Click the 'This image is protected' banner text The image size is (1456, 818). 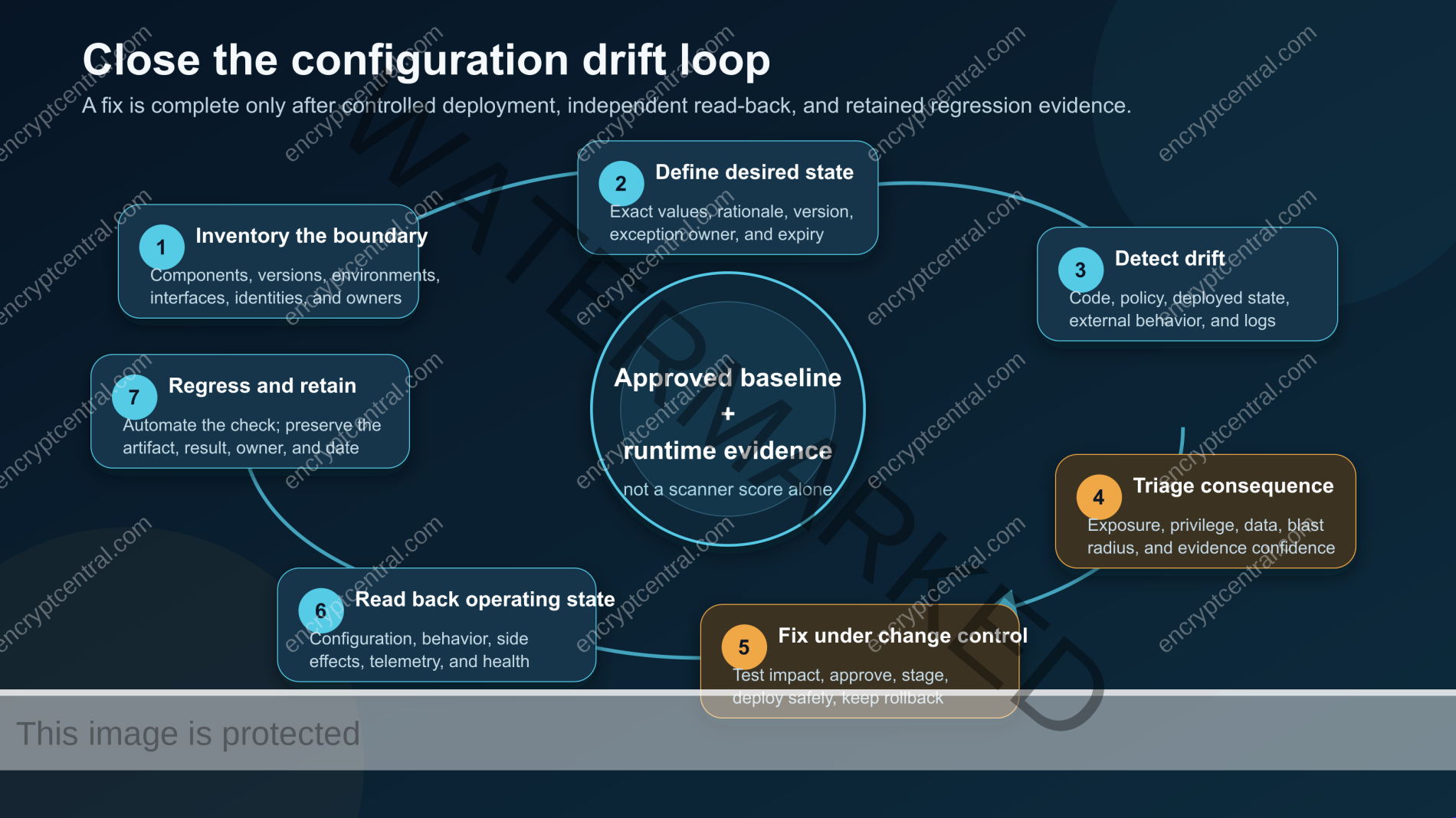click(x=188, y=734)
